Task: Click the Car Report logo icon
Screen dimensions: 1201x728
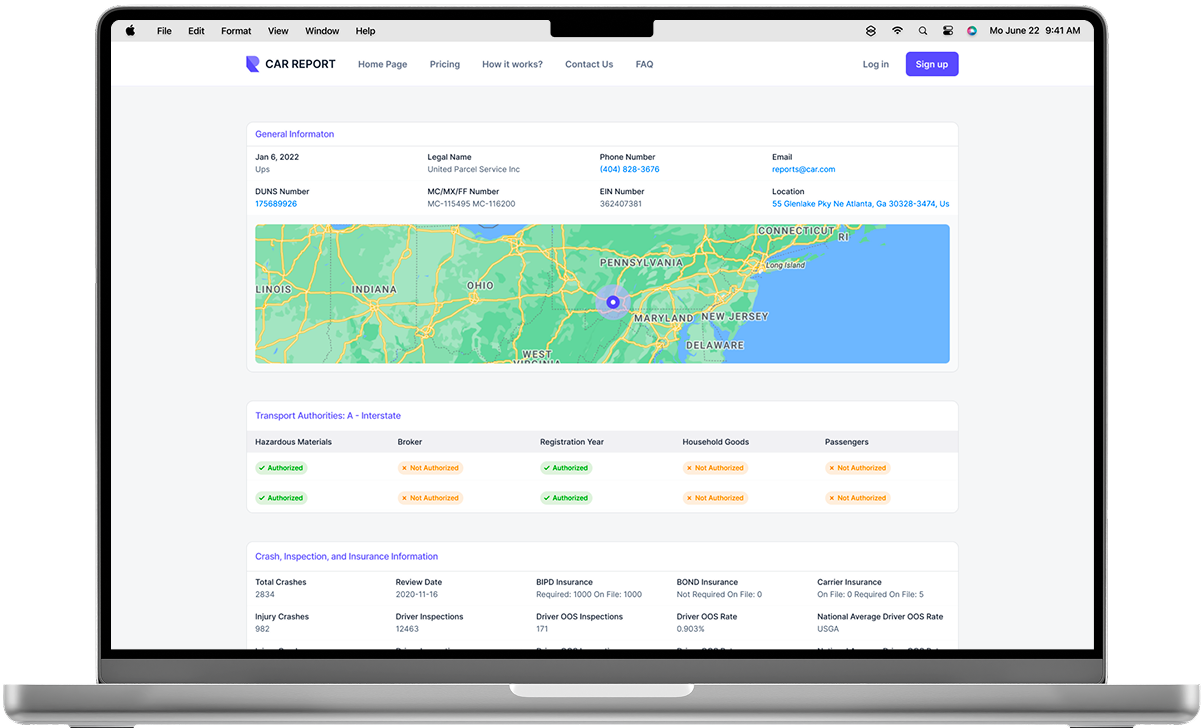Action: click(x=252, y=64)
